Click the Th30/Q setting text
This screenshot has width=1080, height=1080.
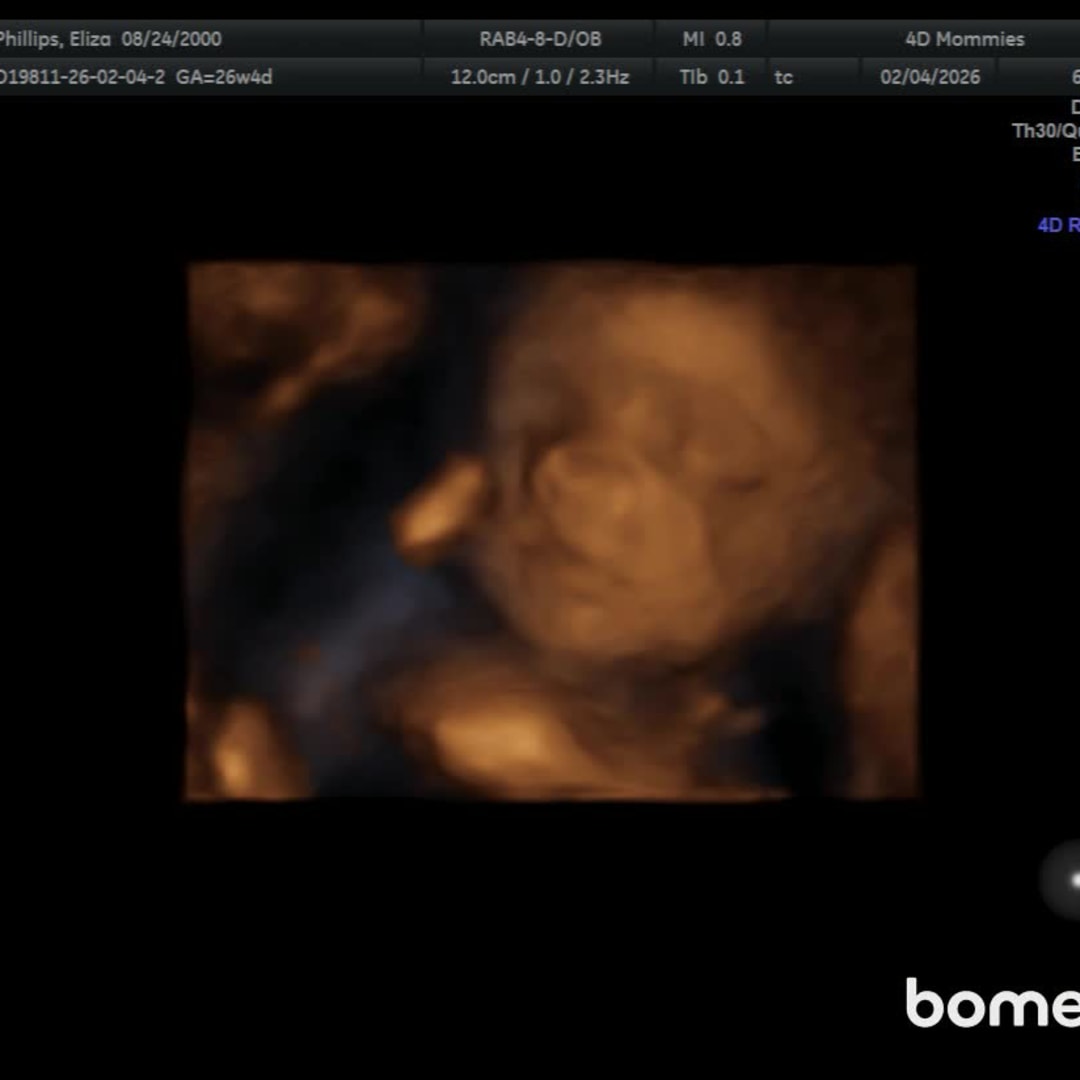1045,131
